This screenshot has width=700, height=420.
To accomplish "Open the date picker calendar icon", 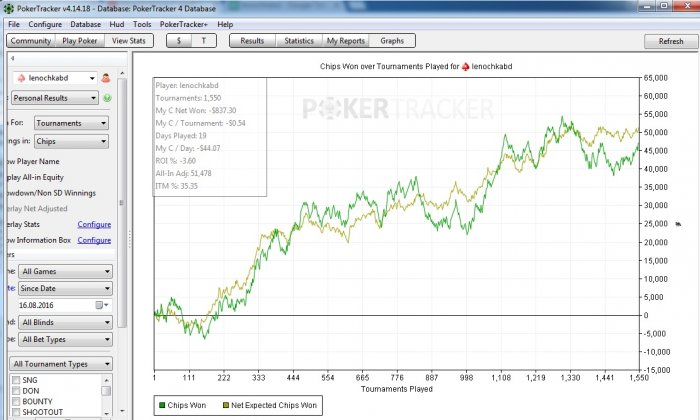I will pos(100,305).
